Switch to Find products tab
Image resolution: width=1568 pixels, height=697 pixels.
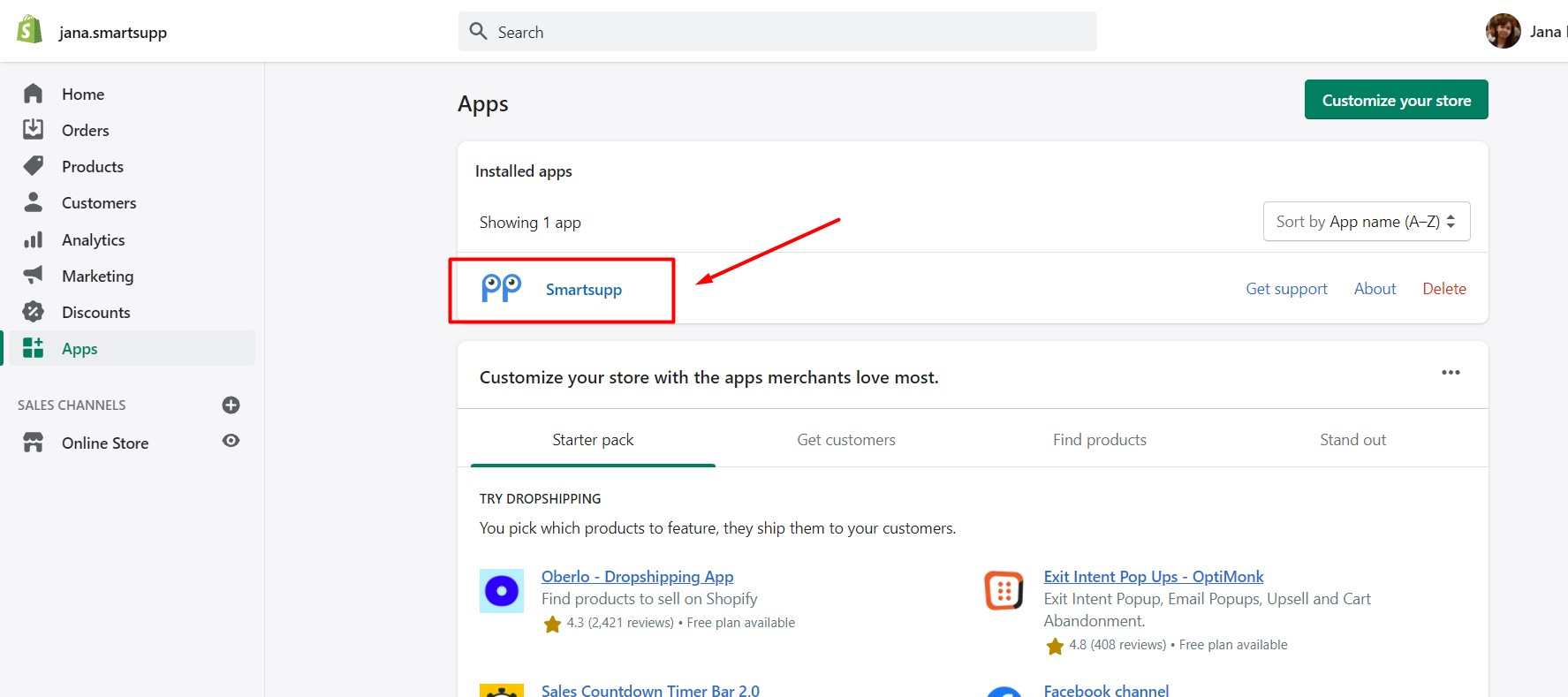point(1100,439)
